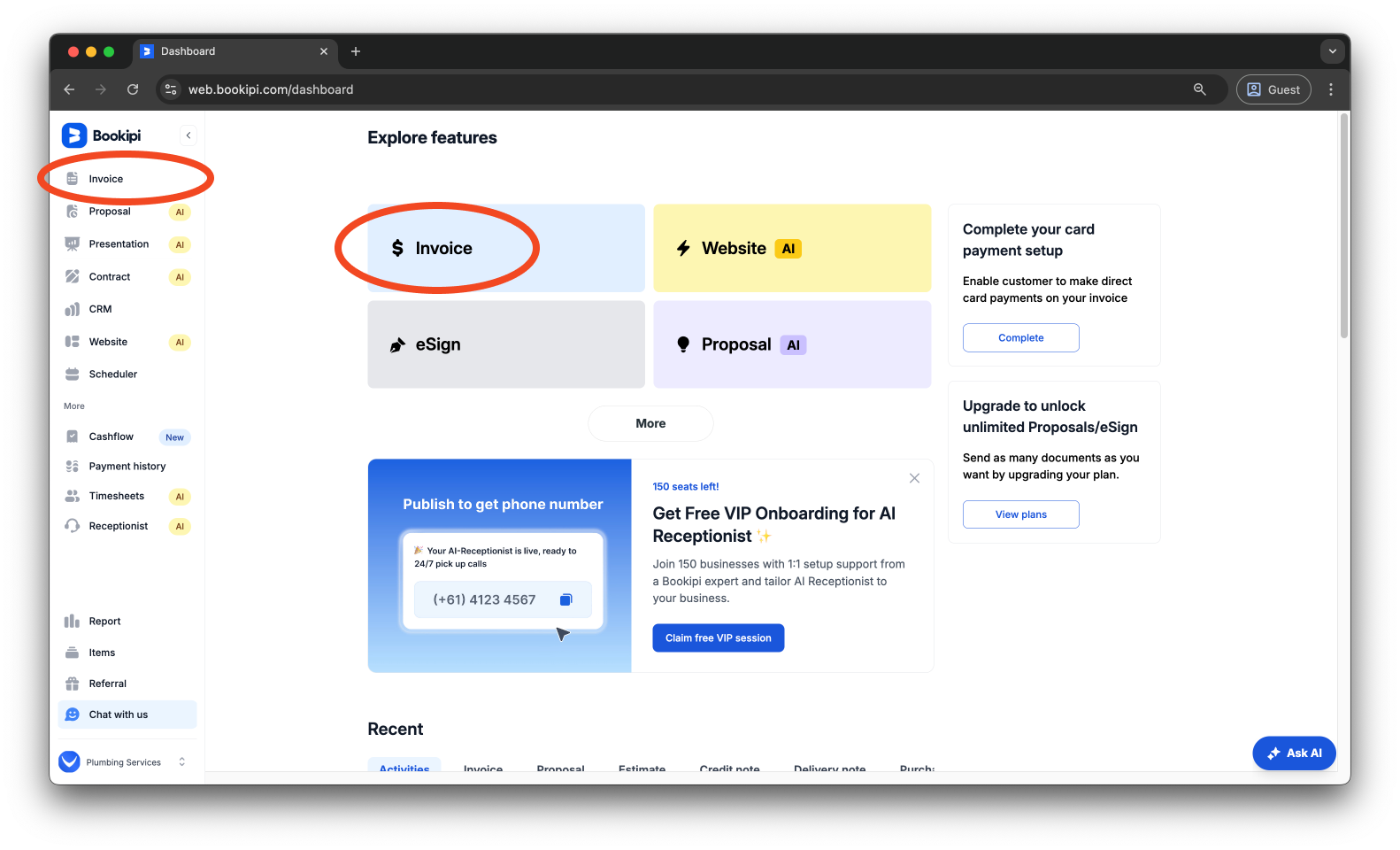The width and height of the screenshot is (1400, 850).
Task: Open Chat with us menu item
Action: click(127, 715)
